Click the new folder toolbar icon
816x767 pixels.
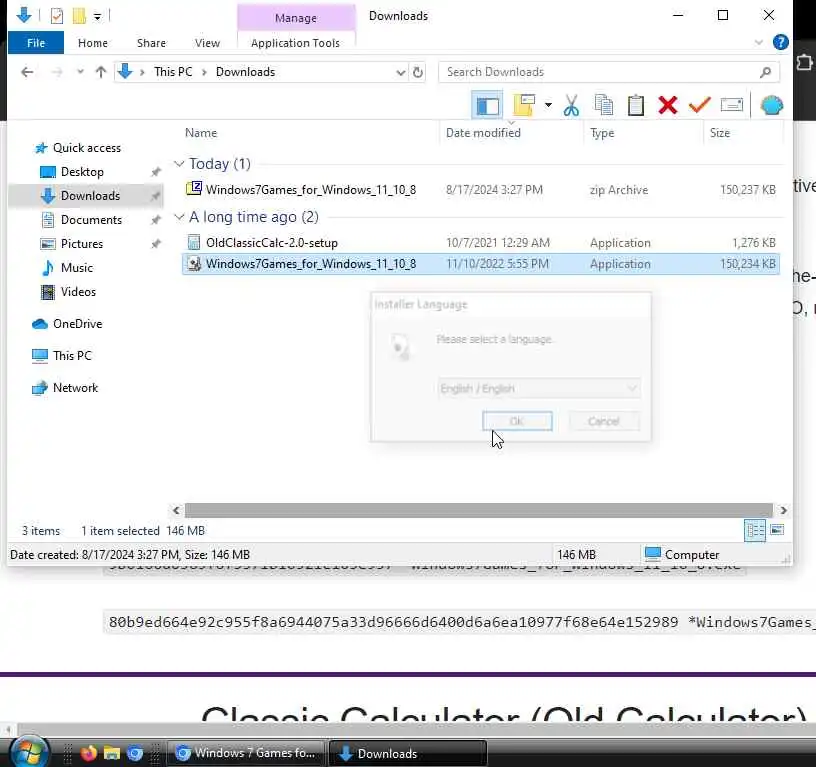click(524, 105)
